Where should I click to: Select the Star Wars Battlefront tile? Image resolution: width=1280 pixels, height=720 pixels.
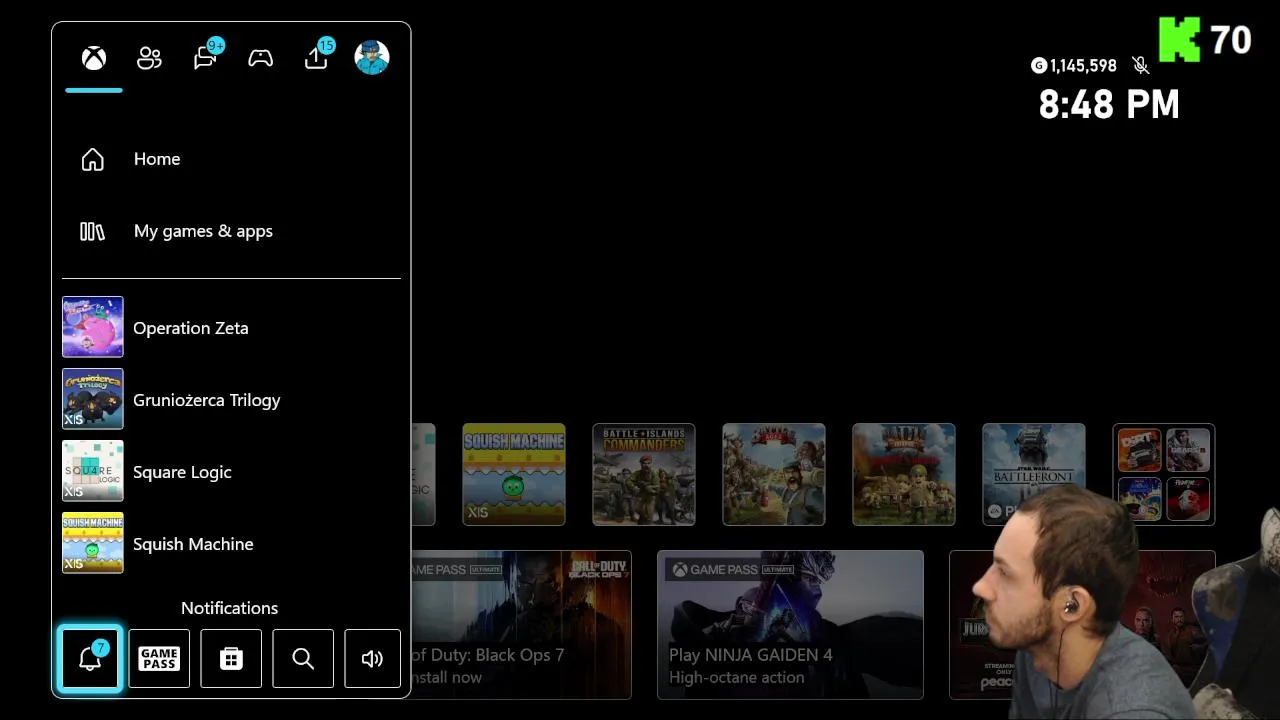tap(1034, 474)
